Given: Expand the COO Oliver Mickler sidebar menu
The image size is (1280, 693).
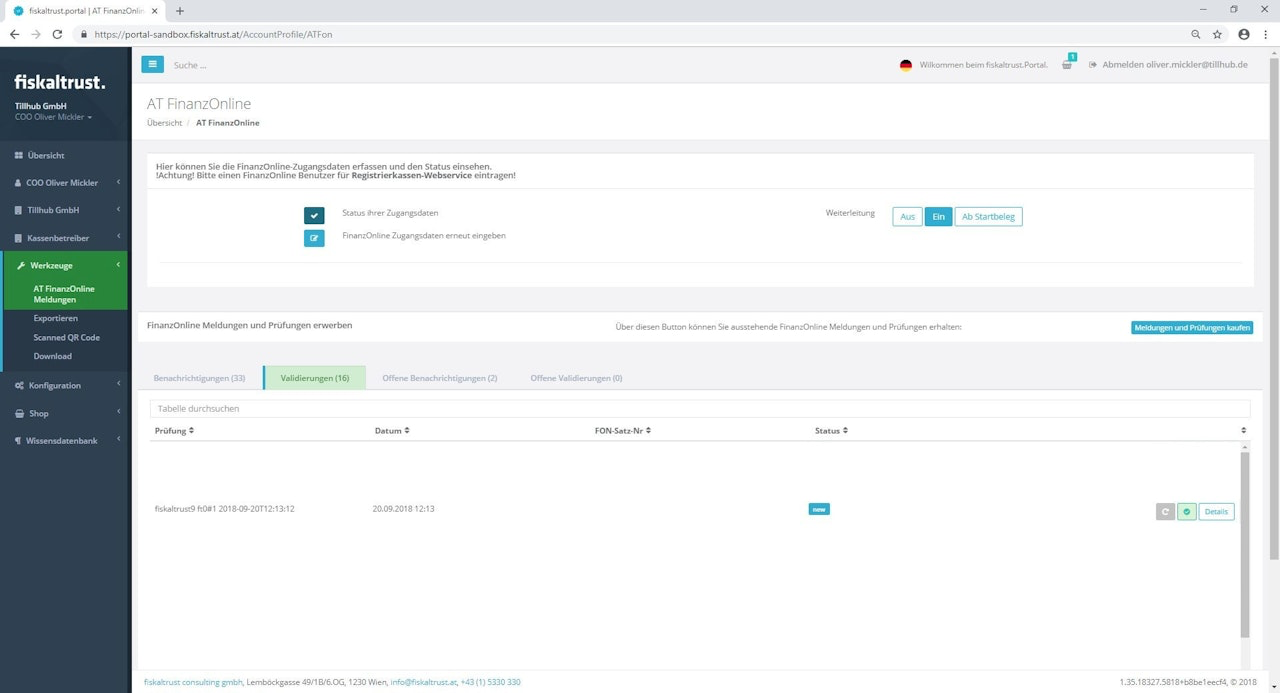Looking at the screenshot, I should point(65,183).
